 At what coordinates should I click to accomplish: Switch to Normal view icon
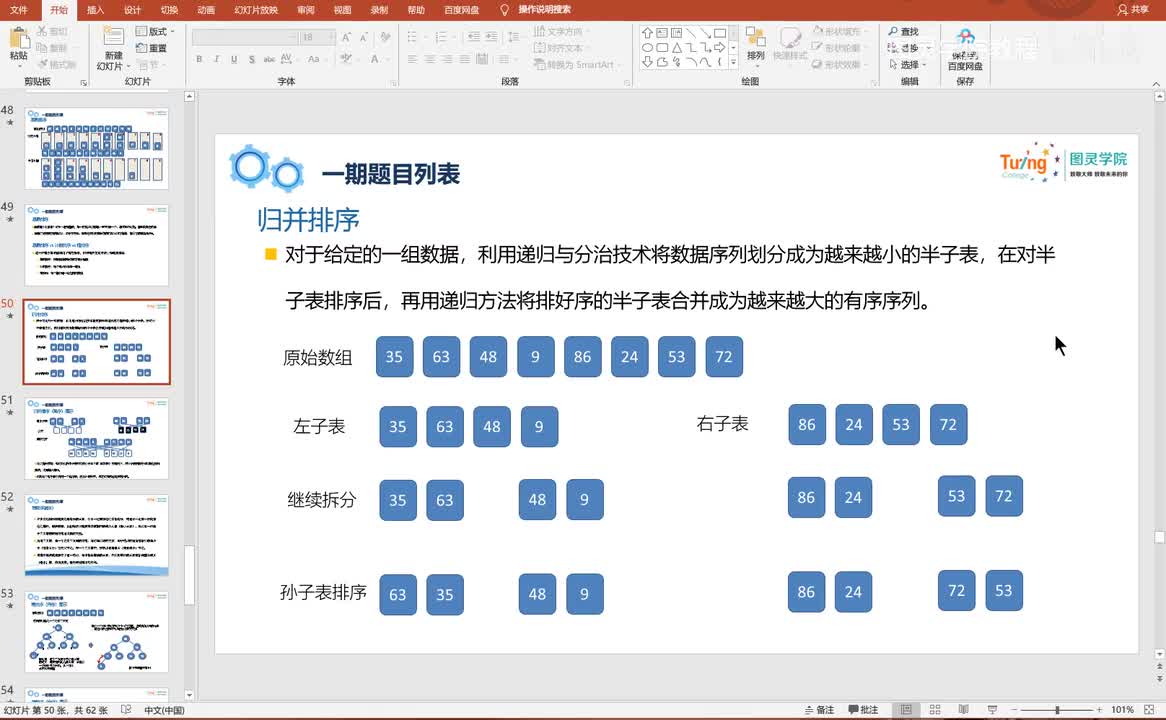coord(906,710)
